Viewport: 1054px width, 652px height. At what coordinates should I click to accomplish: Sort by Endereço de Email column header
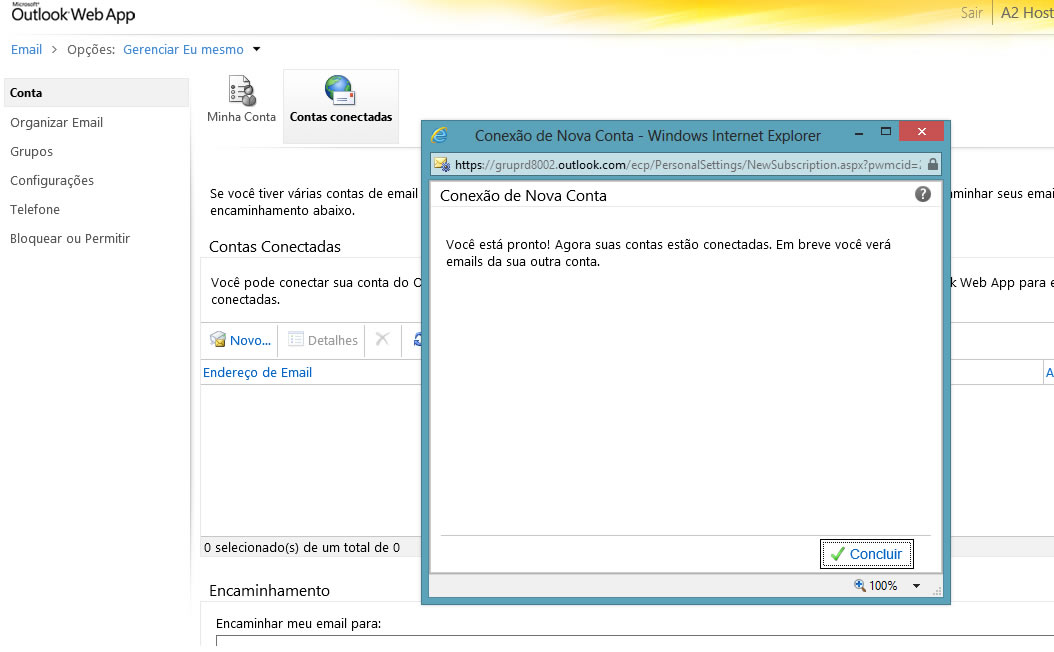pos(258,372)
